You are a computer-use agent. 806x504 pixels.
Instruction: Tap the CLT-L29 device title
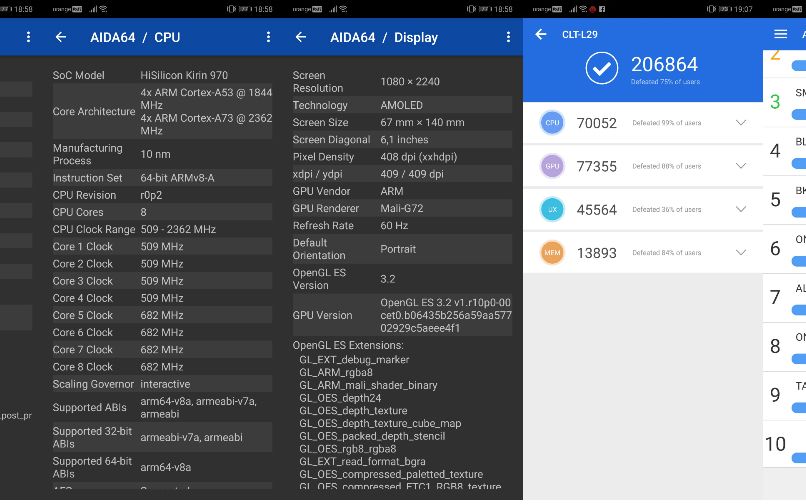[x=580, y=34]
